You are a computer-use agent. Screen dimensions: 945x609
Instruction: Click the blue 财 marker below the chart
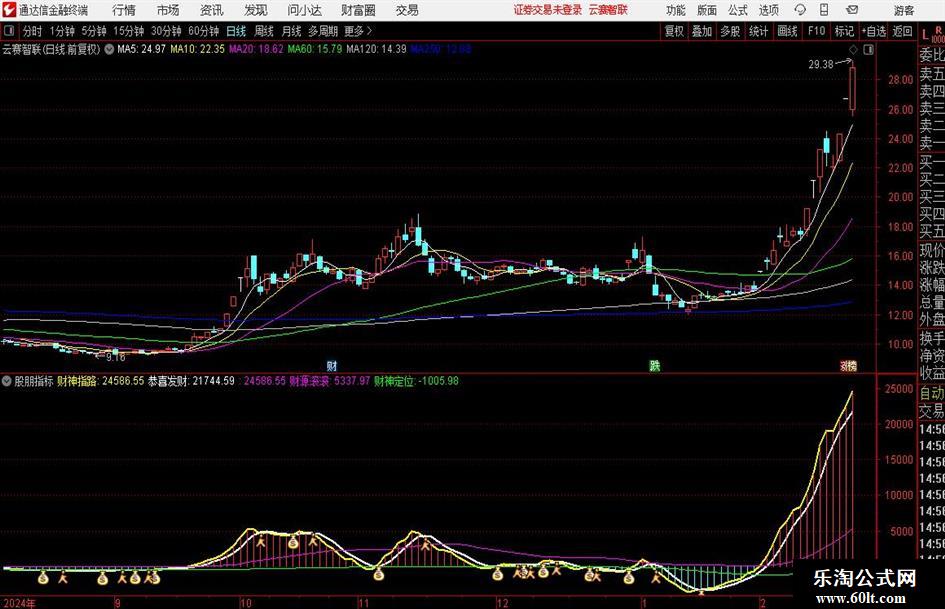pyautogui.click(x=331, y=365)
